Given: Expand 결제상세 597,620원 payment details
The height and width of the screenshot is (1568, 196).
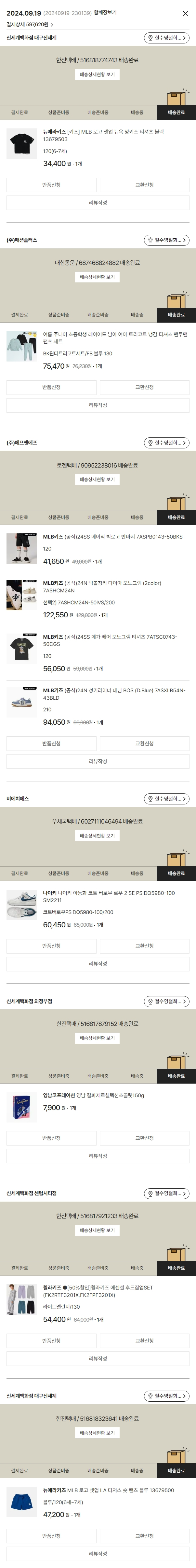Looking at the screenshot, I should coord(30,25).
